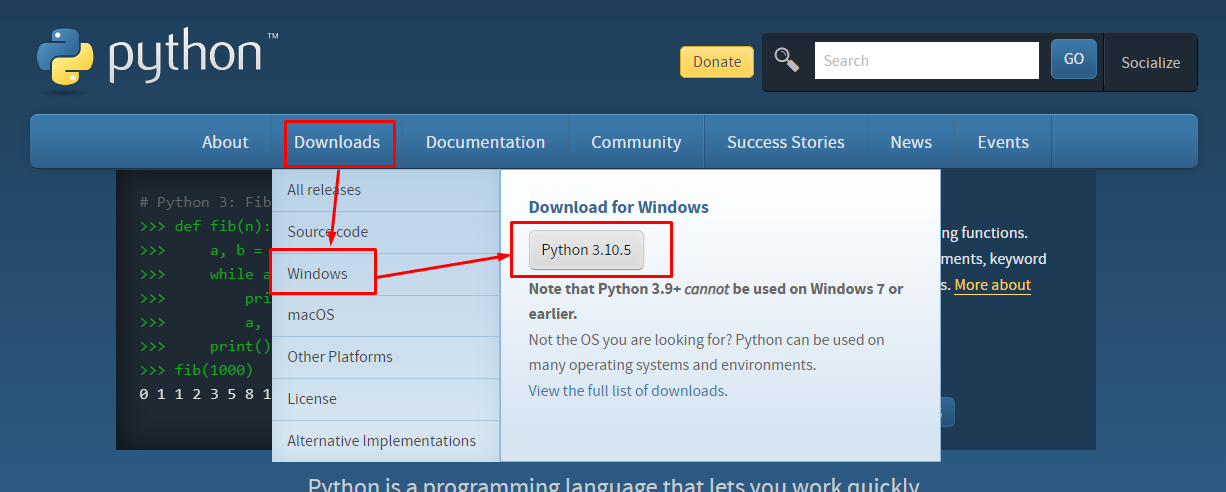Click the Download for Windows heading
Viewport: 1226px width, 492px height.
click(618, 207)
